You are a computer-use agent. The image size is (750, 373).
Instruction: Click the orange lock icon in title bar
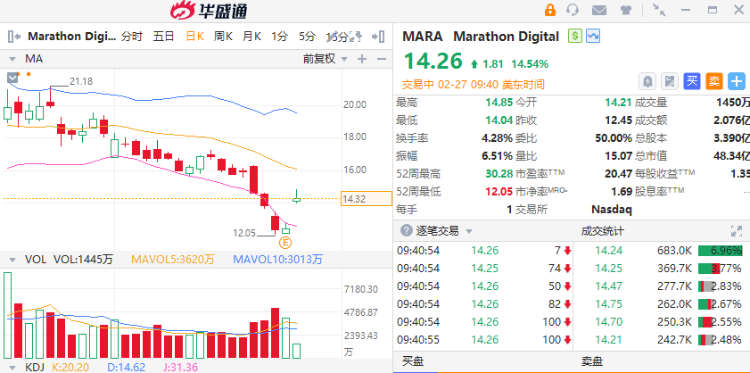click(x=550, y=10)
